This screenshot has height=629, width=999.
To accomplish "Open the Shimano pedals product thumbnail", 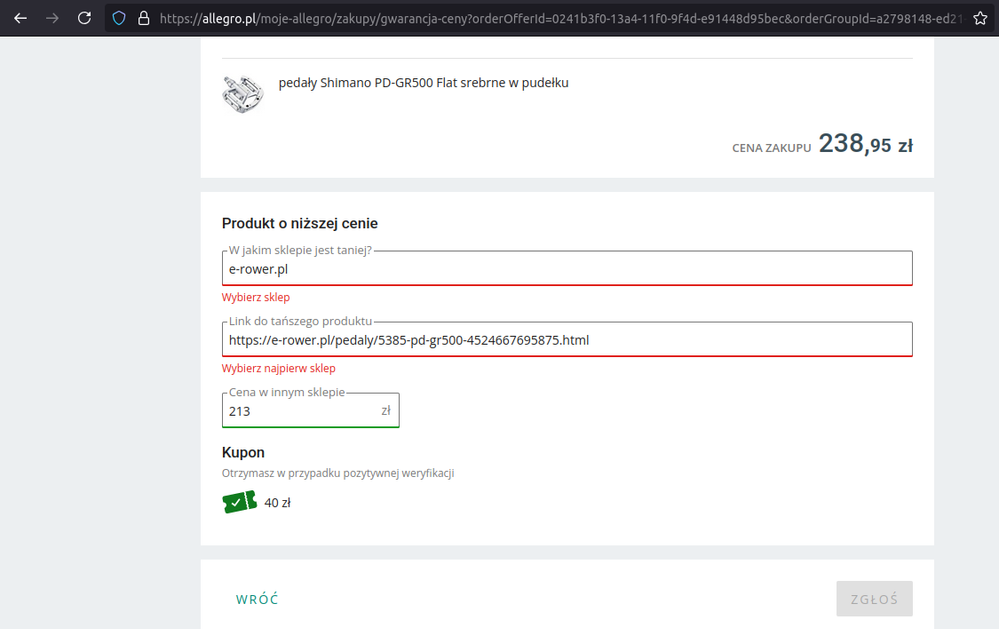I will pyautogui.click(x=241, y=93).
